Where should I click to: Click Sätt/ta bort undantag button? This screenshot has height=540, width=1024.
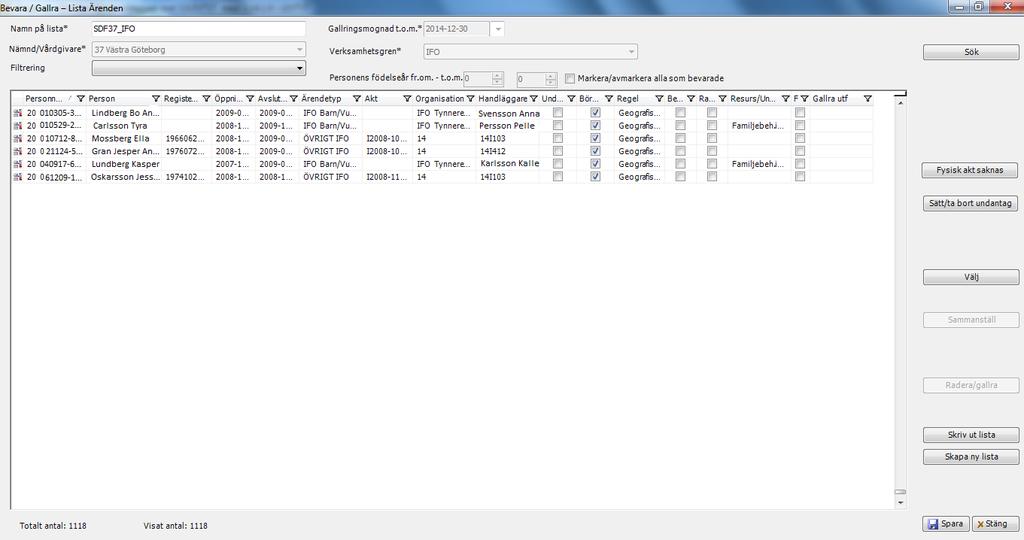[x=970, y=203]
